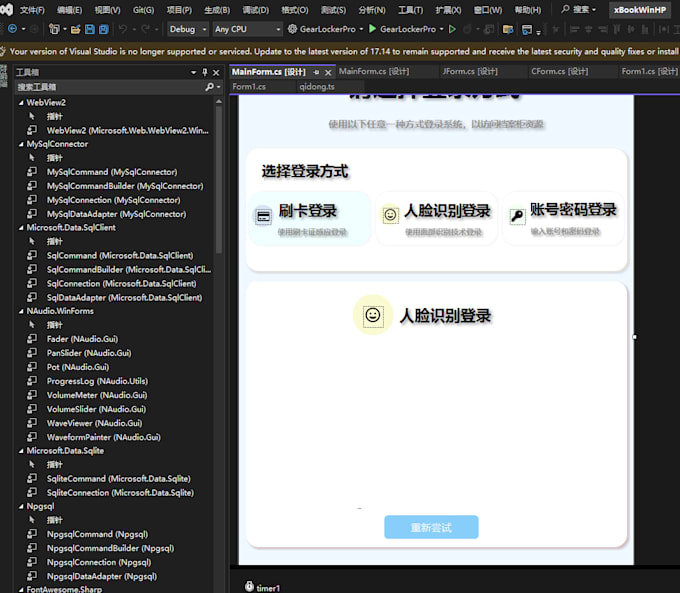Pin the active MainForm.cs [设计] tab
The height and width of the screenshot is (593, 680).
(316, 72)
